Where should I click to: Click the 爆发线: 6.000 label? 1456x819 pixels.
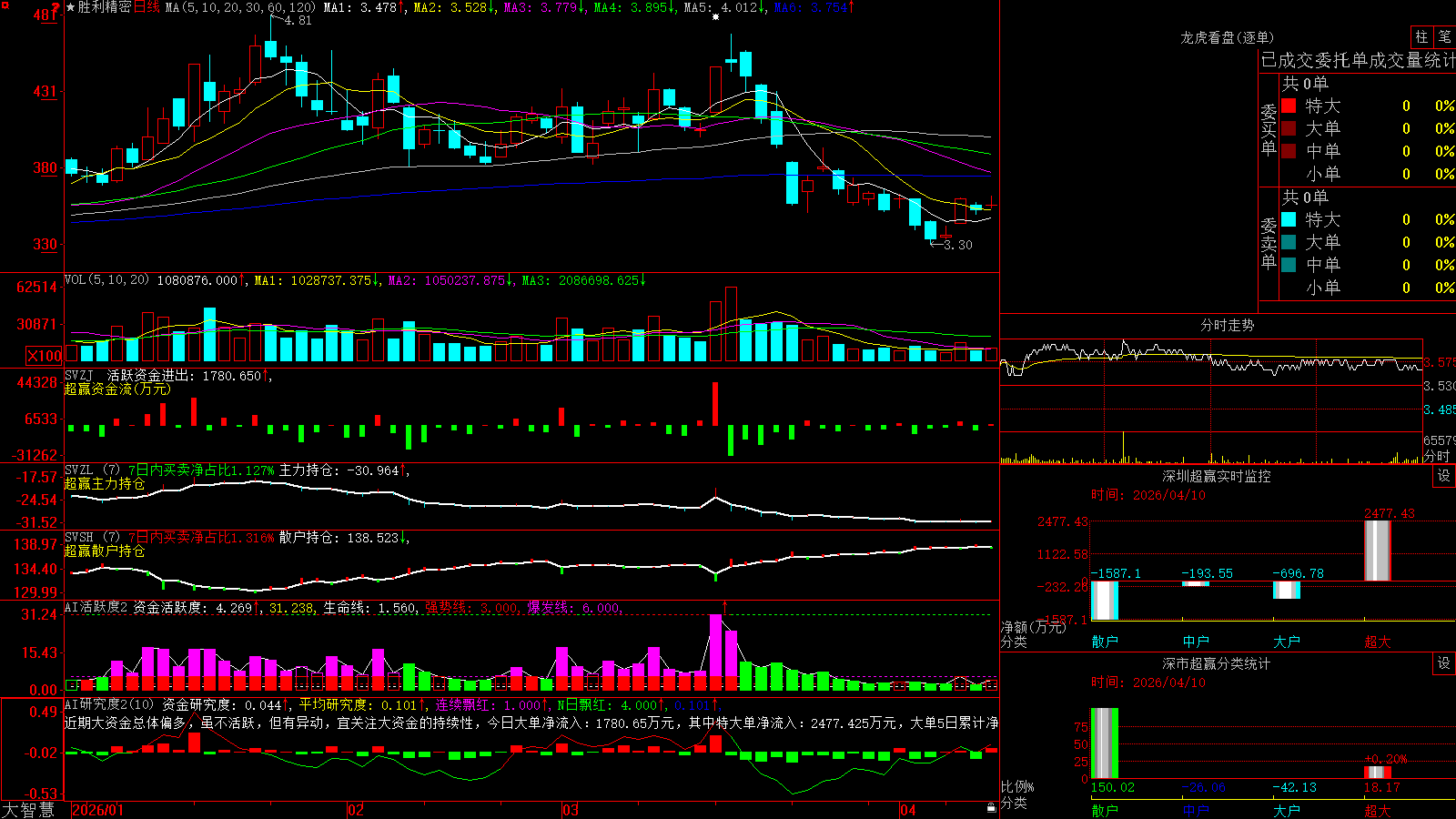click(x=574, y=608)
